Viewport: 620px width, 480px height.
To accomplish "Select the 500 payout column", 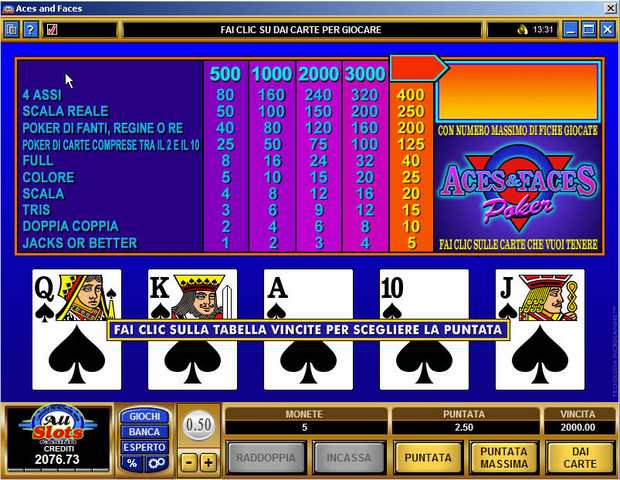I will click(225, 157).
